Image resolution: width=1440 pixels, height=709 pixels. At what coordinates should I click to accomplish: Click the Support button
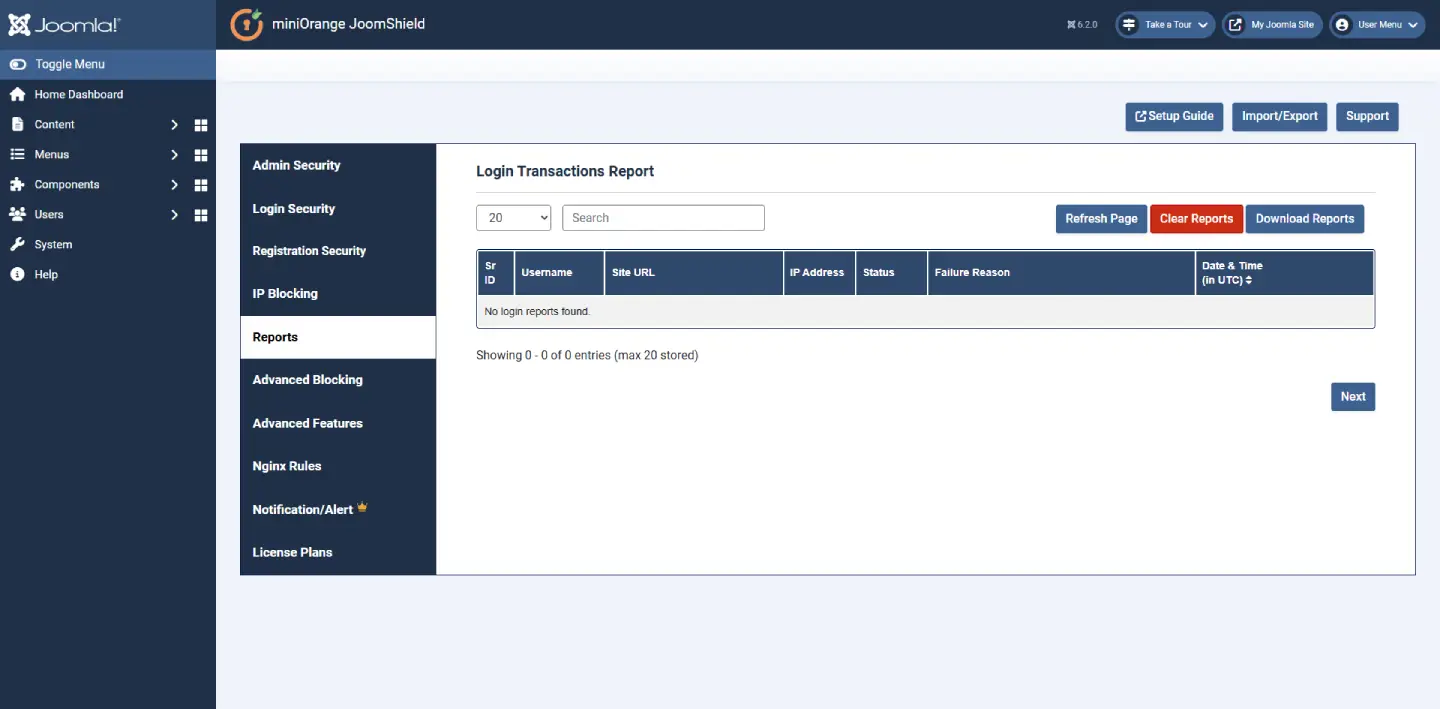(1367, 116)
